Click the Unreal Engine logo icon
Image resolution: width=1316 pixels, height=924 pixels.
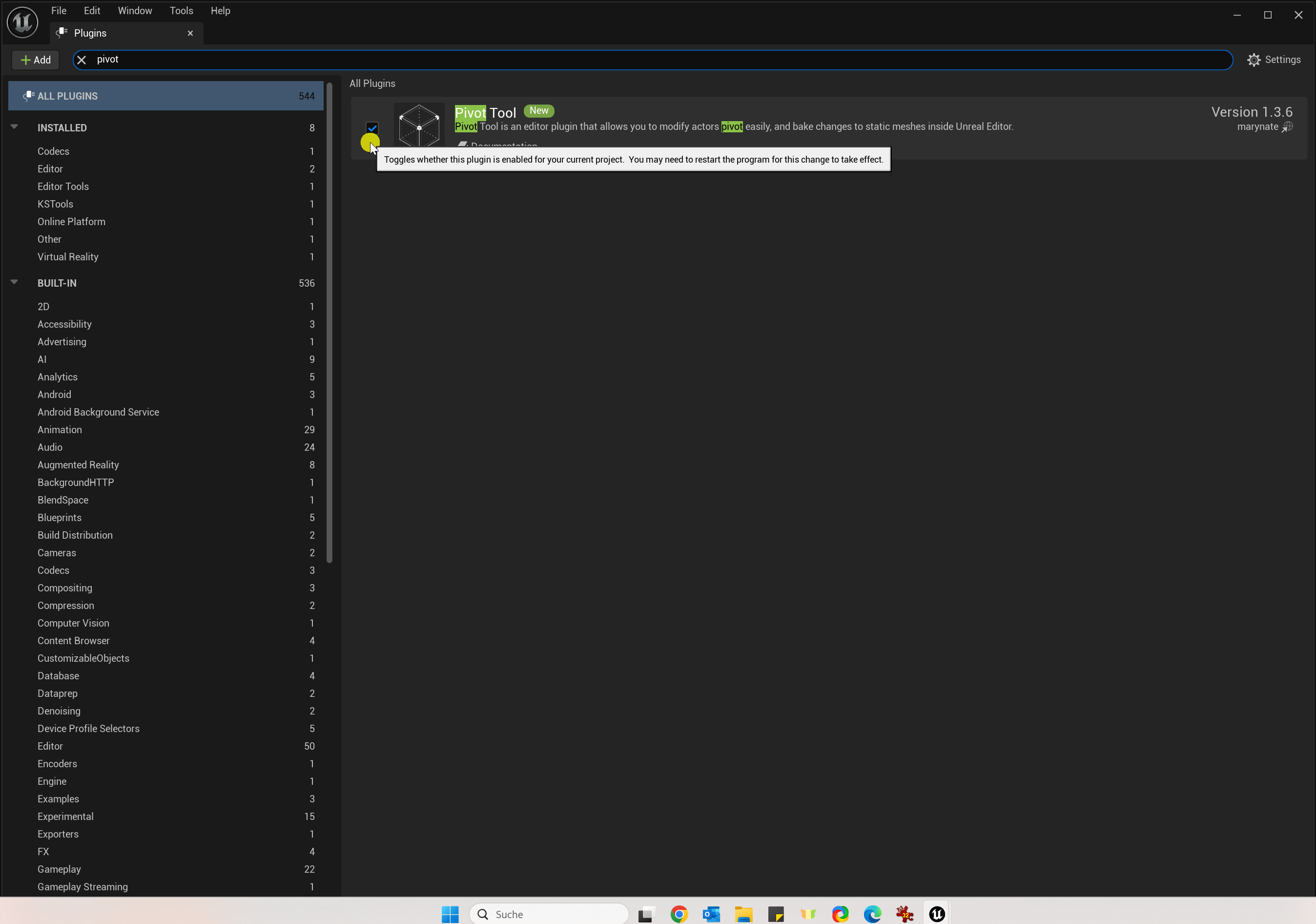(x=22, y=22)
